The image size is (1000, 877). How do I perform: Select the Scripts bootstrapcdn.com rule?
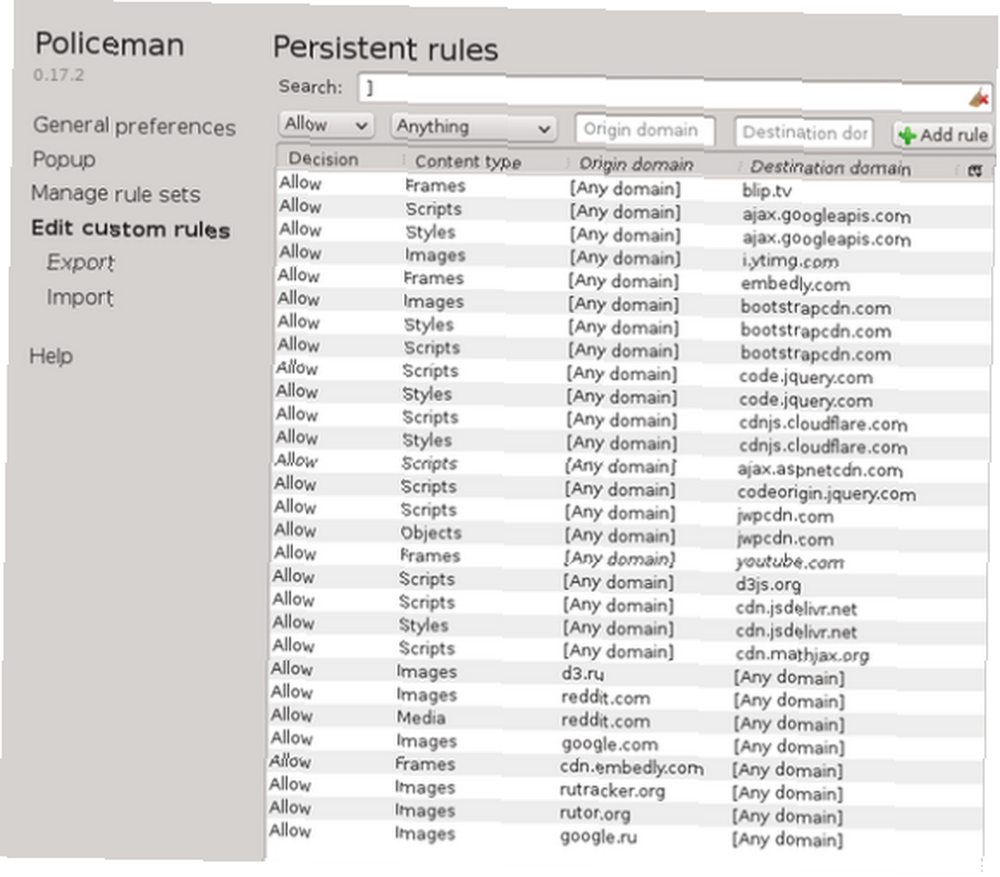pos(632,349)
